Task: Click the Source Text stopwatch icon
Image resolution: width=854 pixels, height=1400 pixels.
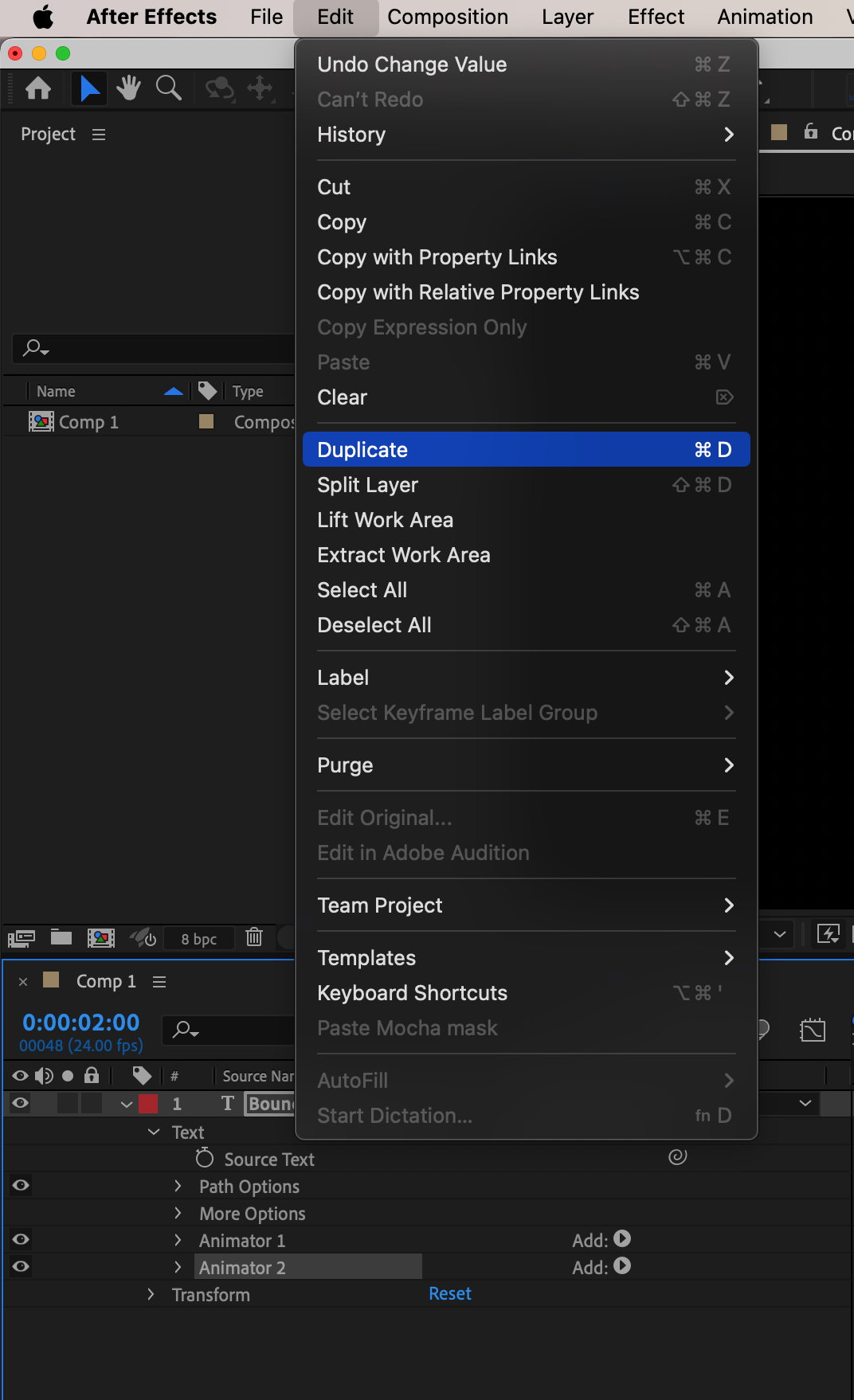Action: [x=205, y=1158]
